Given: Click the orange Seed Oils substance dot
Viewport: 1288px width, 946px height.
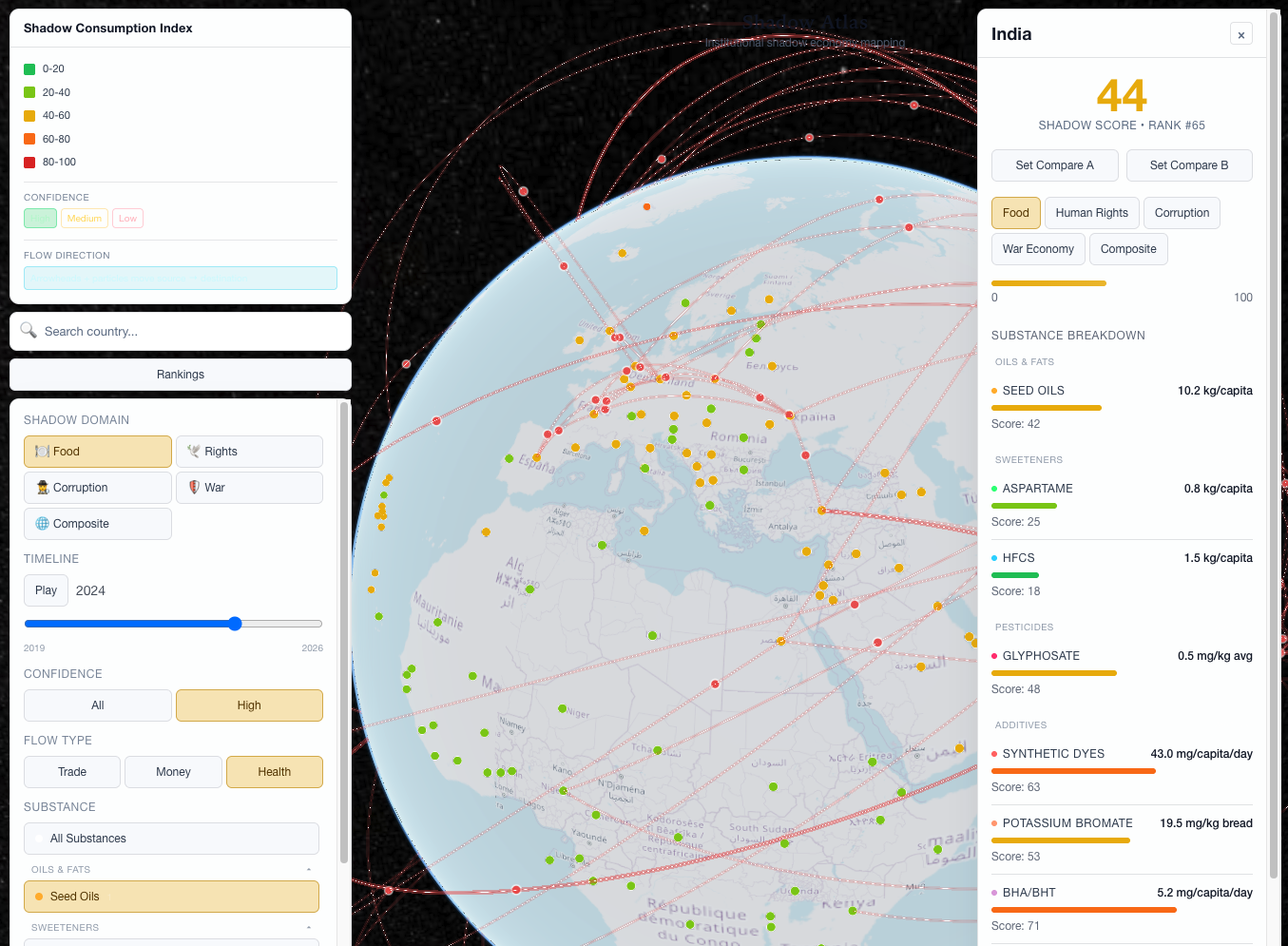Looking at the screenshot, I should point(39,897).
